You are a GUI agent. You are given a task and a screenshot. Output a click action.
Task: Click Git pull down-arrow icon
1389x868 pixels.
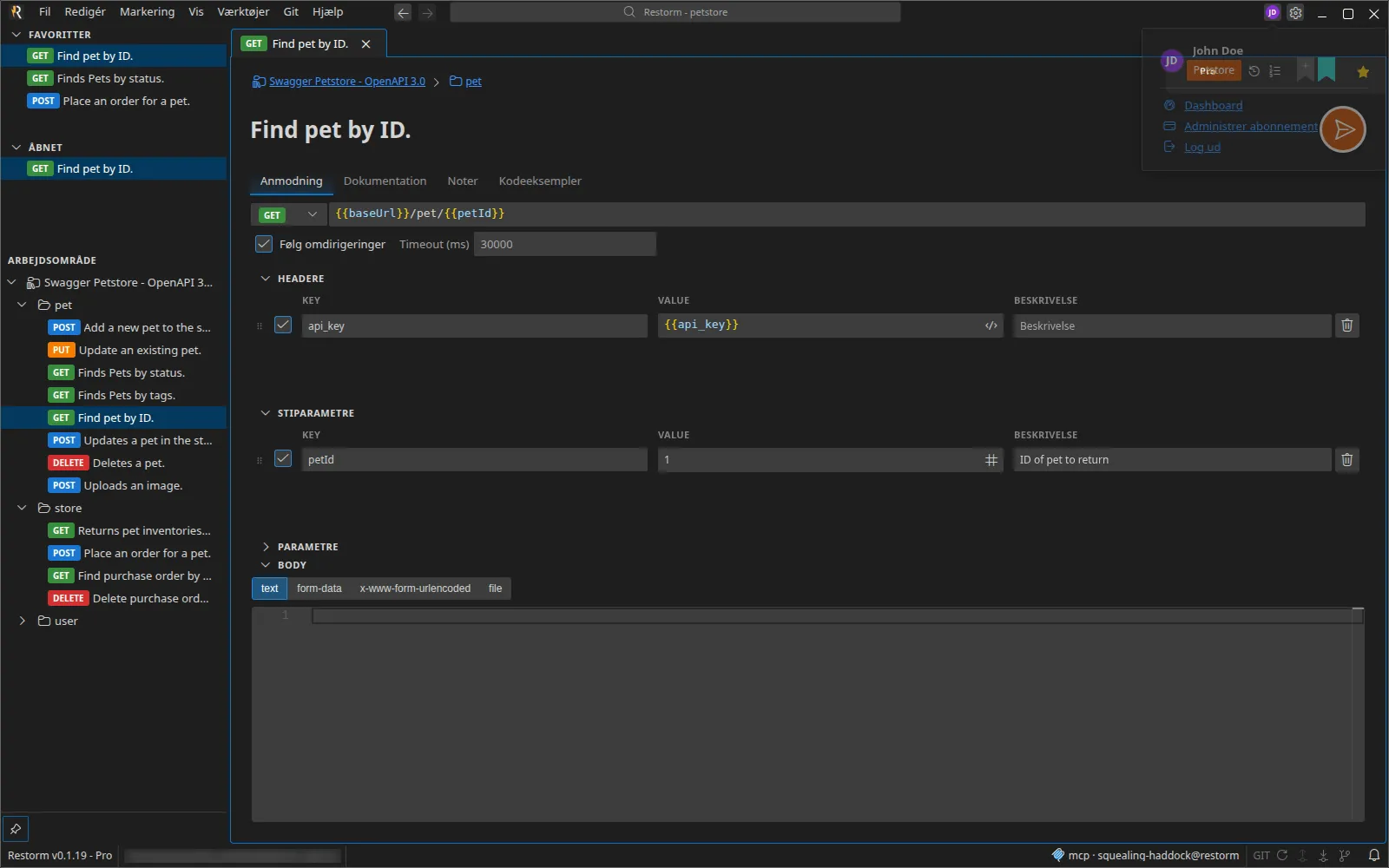pos(1323,855)
